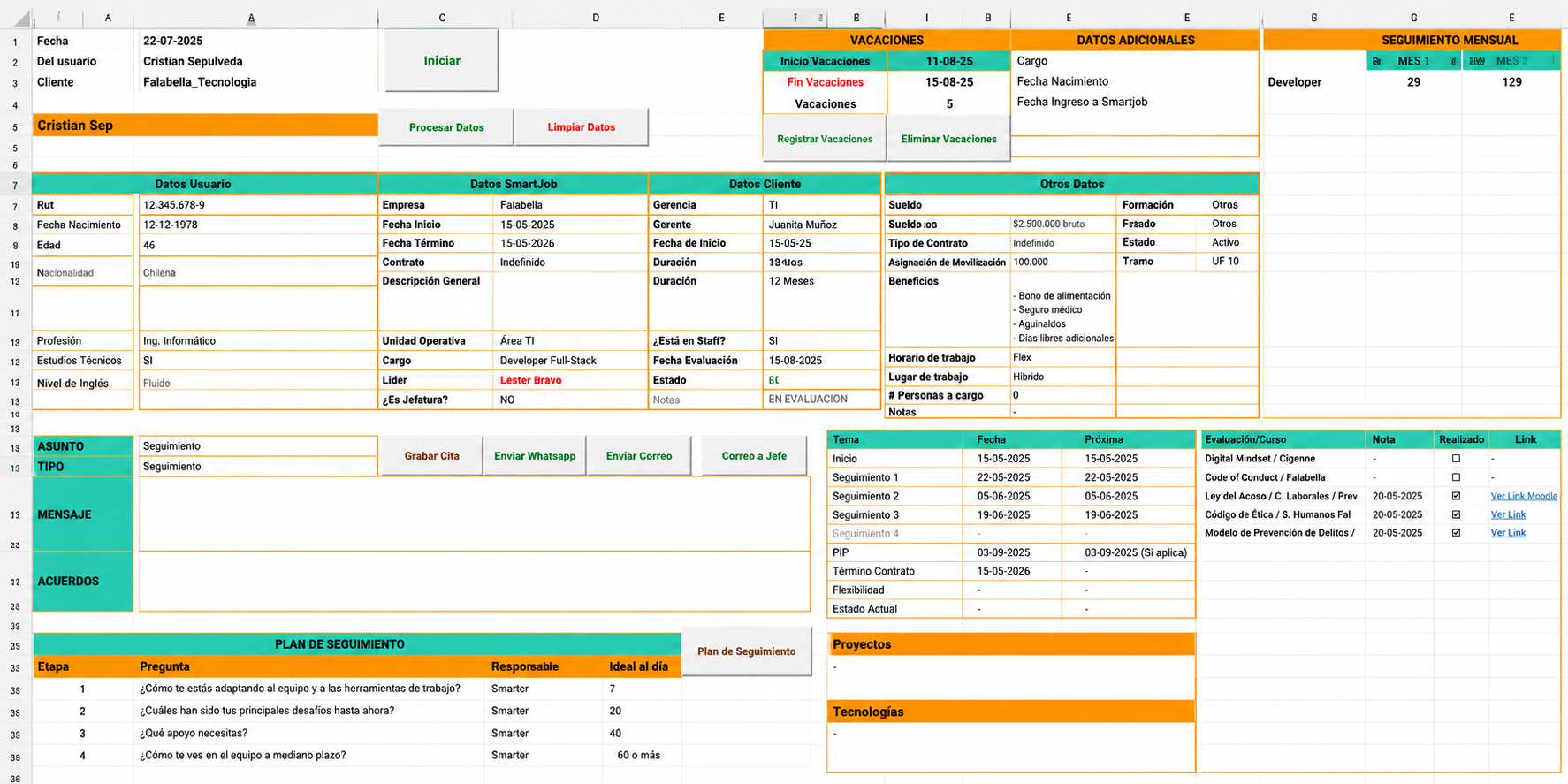Image resolution: width=1568 pixels, height=784 pixels.
Task: Click the Limpiar Datos button
Action: [582, 127]
